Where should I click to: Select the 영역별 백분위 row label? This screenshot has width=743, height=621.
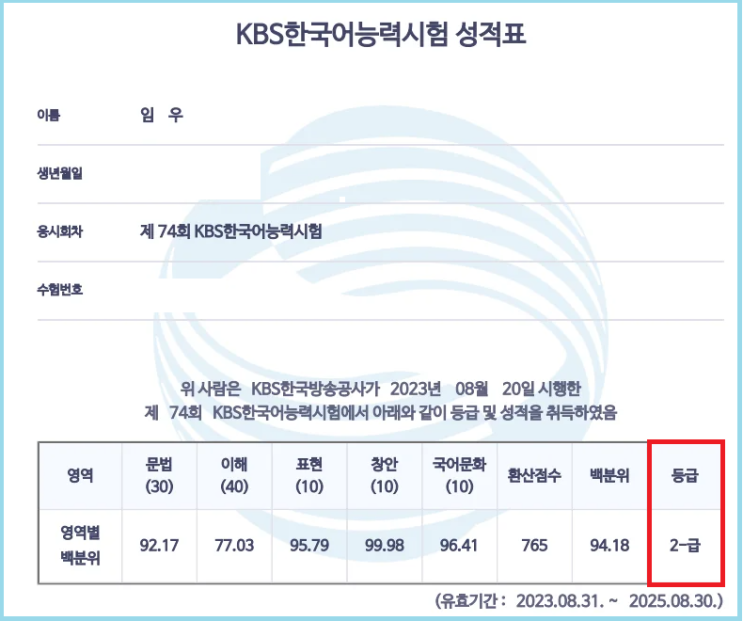80,546
